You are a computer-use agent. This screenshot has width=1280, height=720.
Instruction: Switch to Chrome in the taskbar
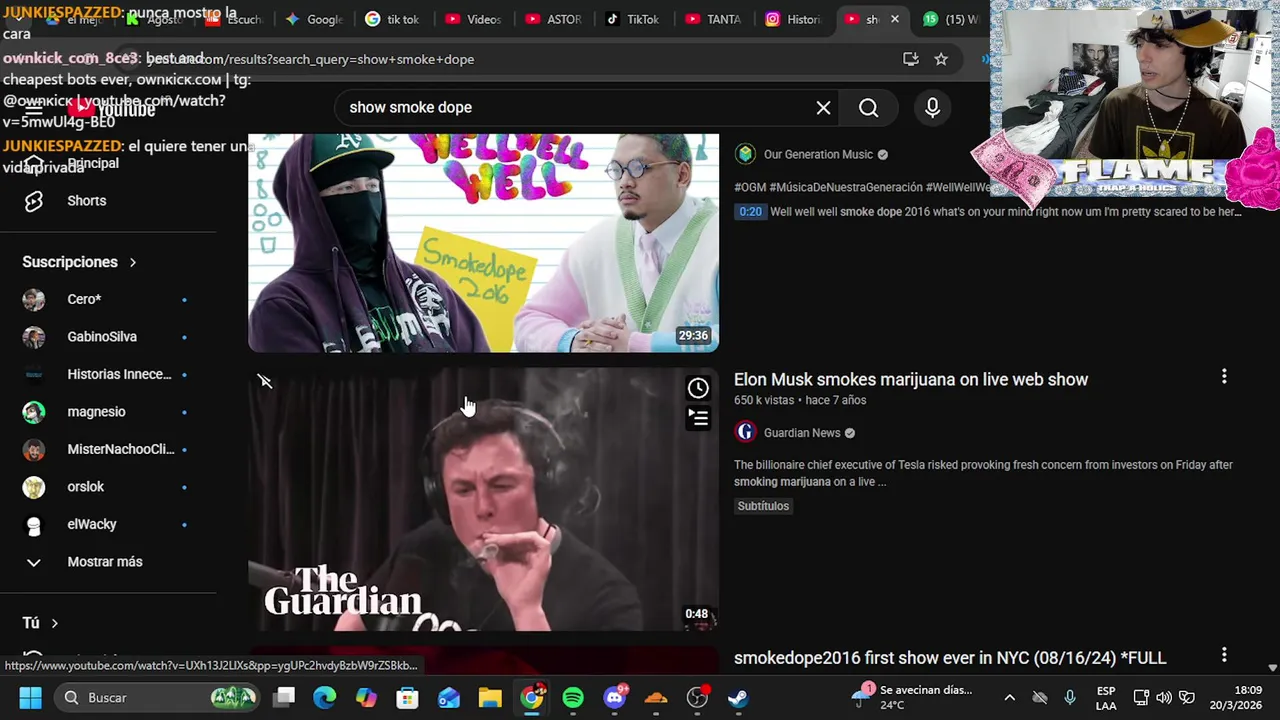tap(532, 697)
